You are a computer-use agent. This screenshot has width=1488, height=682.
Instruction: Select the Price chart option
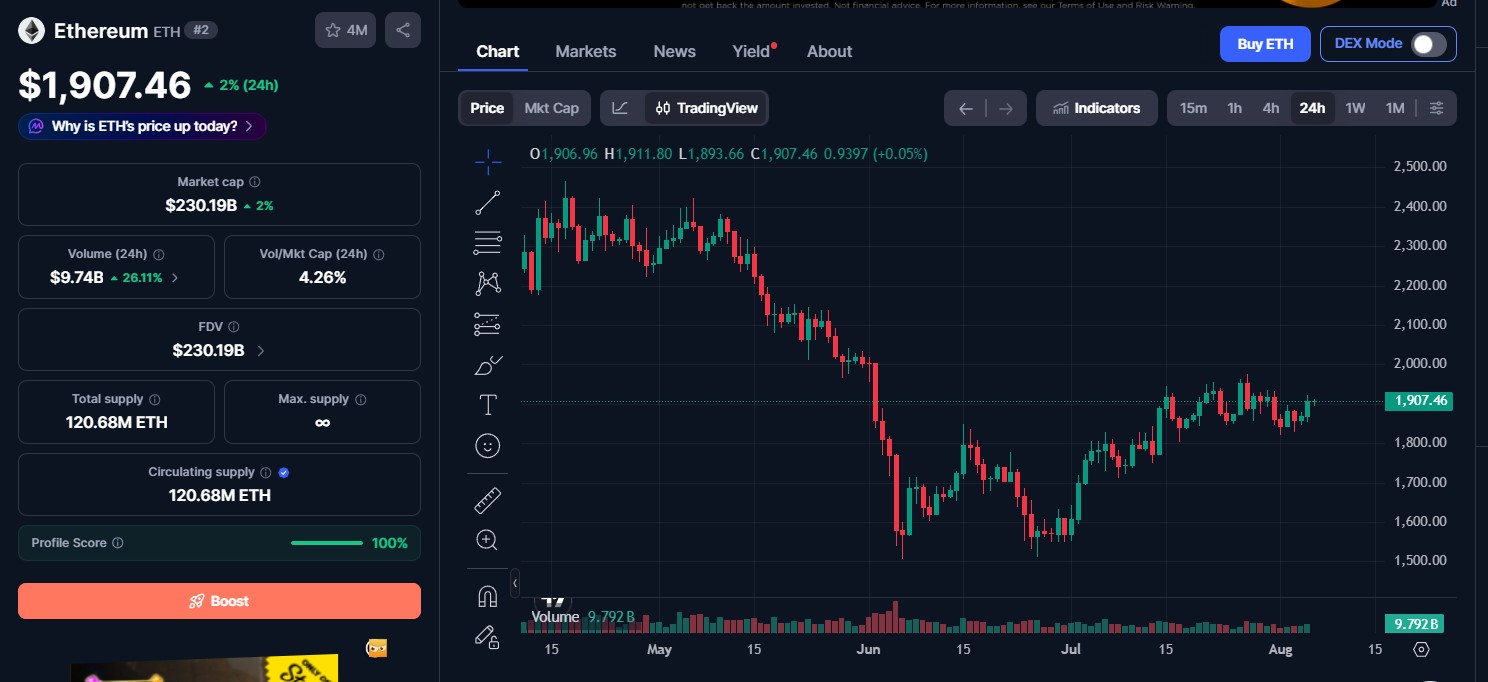pos(487,108)
